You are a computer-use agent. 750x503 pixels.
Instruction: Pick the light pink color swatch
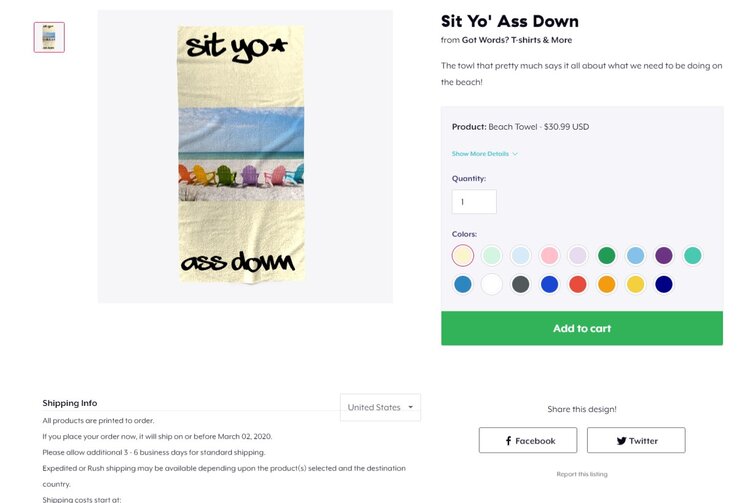pos(549,255)
